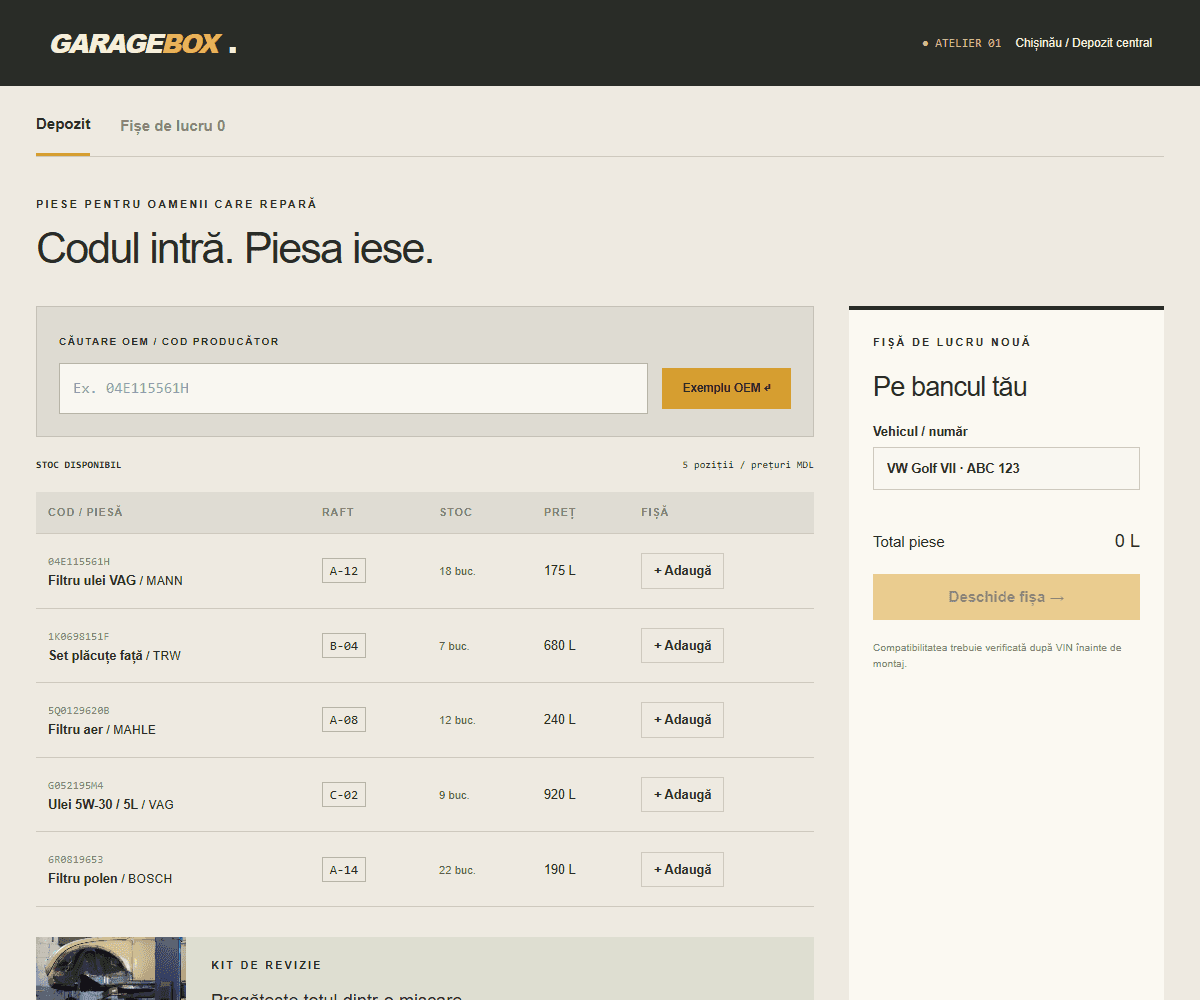Add Filtru polen BOSCH to the work sheet
This screenshot has width=1200, height=1000.
(682, 870)
